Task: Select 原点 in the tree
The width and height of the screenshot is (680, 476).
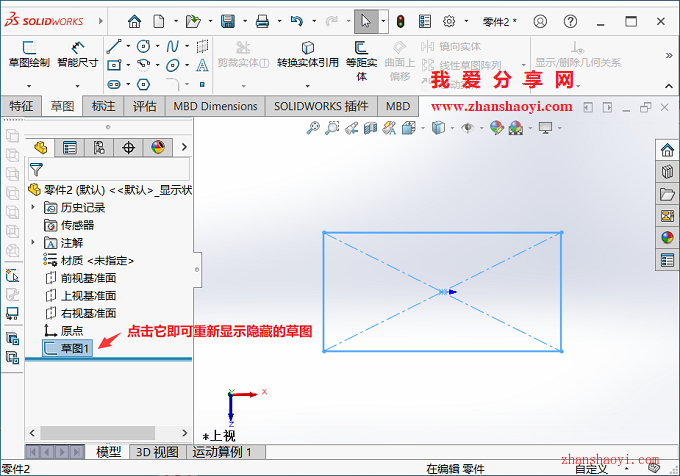Action: tap(63, 330)
